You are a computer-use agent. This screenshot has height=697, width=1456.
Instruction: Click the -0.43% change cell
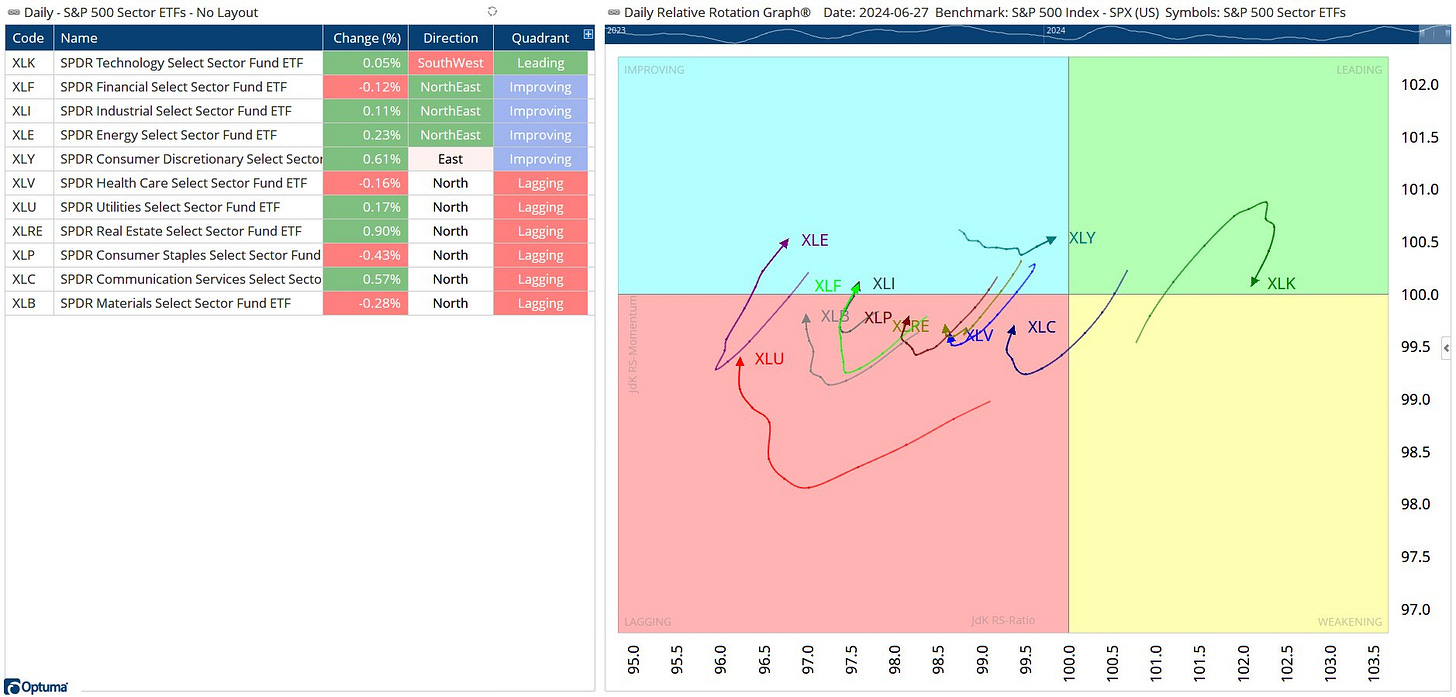366,255
